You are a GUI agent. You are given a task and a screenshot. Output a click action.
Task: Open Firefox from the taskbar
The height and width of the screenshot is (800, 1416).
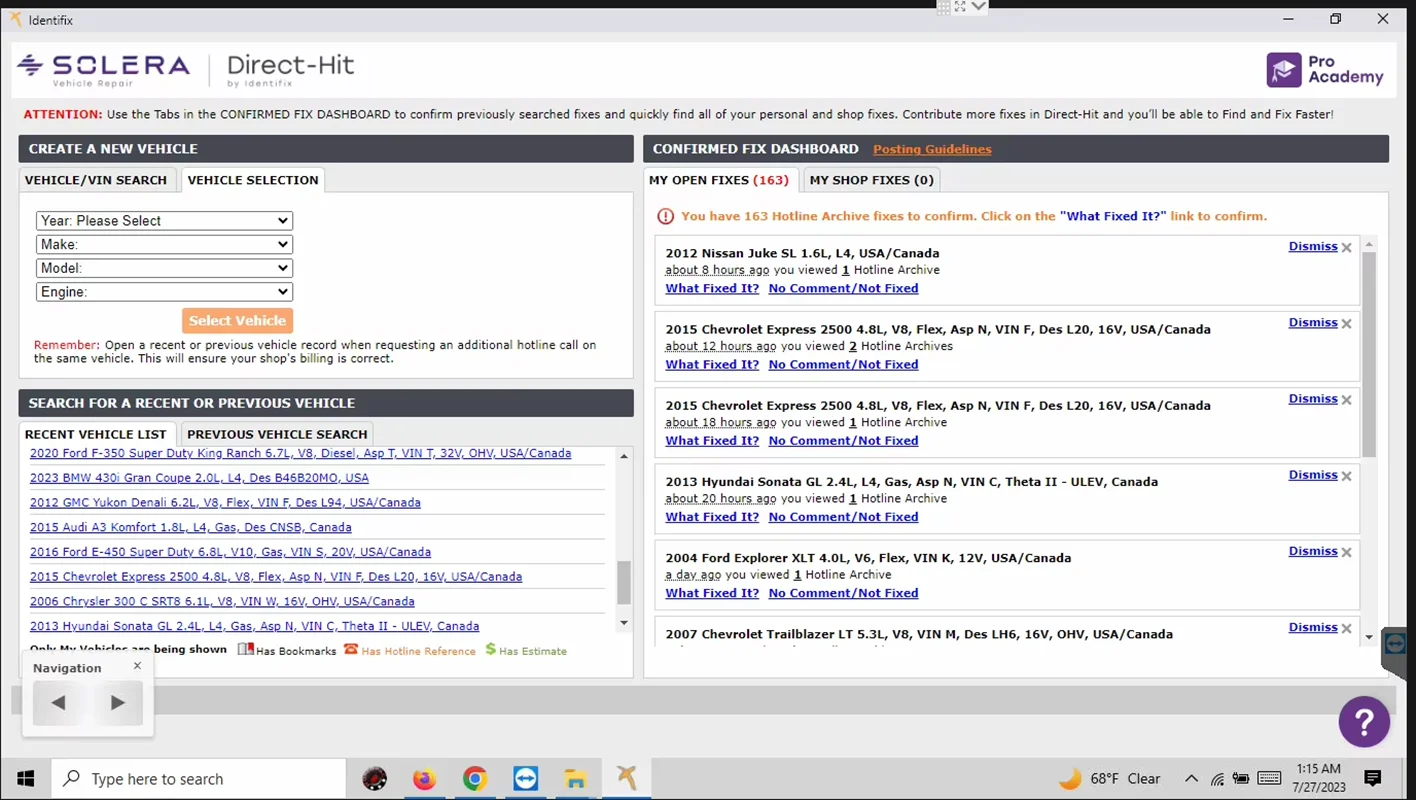point(424,779)
